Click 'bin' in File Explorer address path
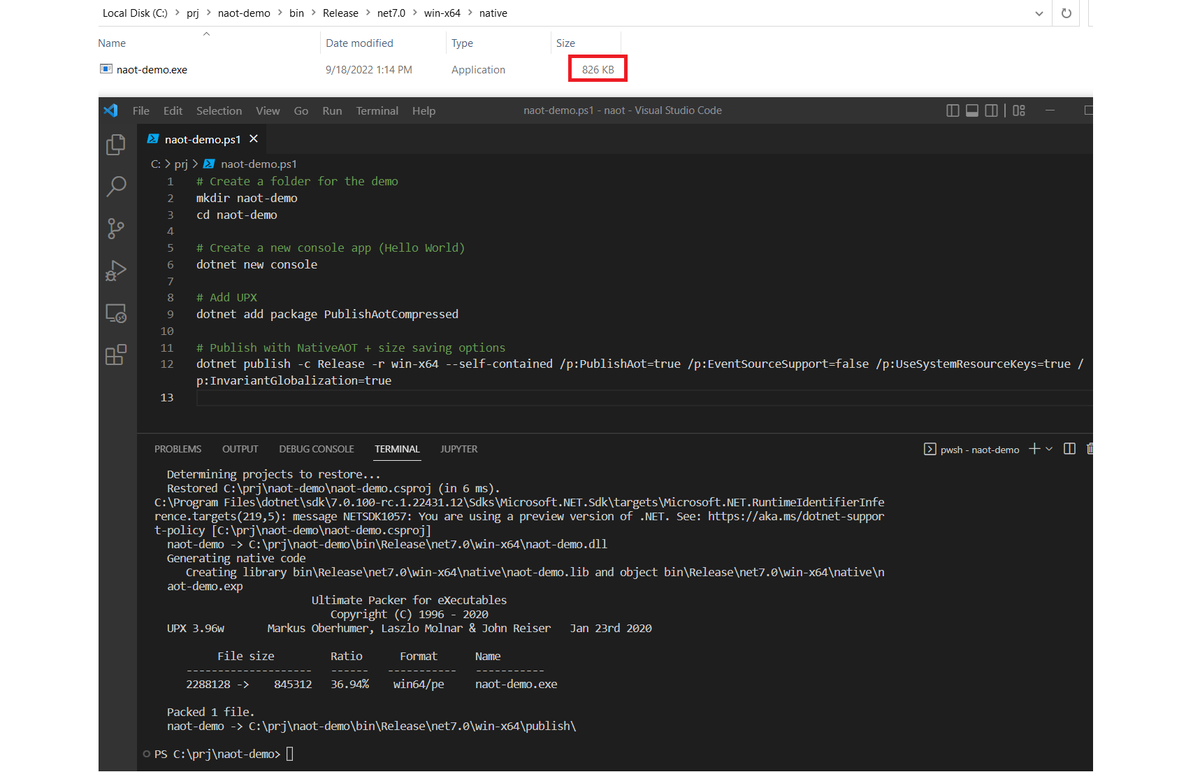 coord(297,14)
